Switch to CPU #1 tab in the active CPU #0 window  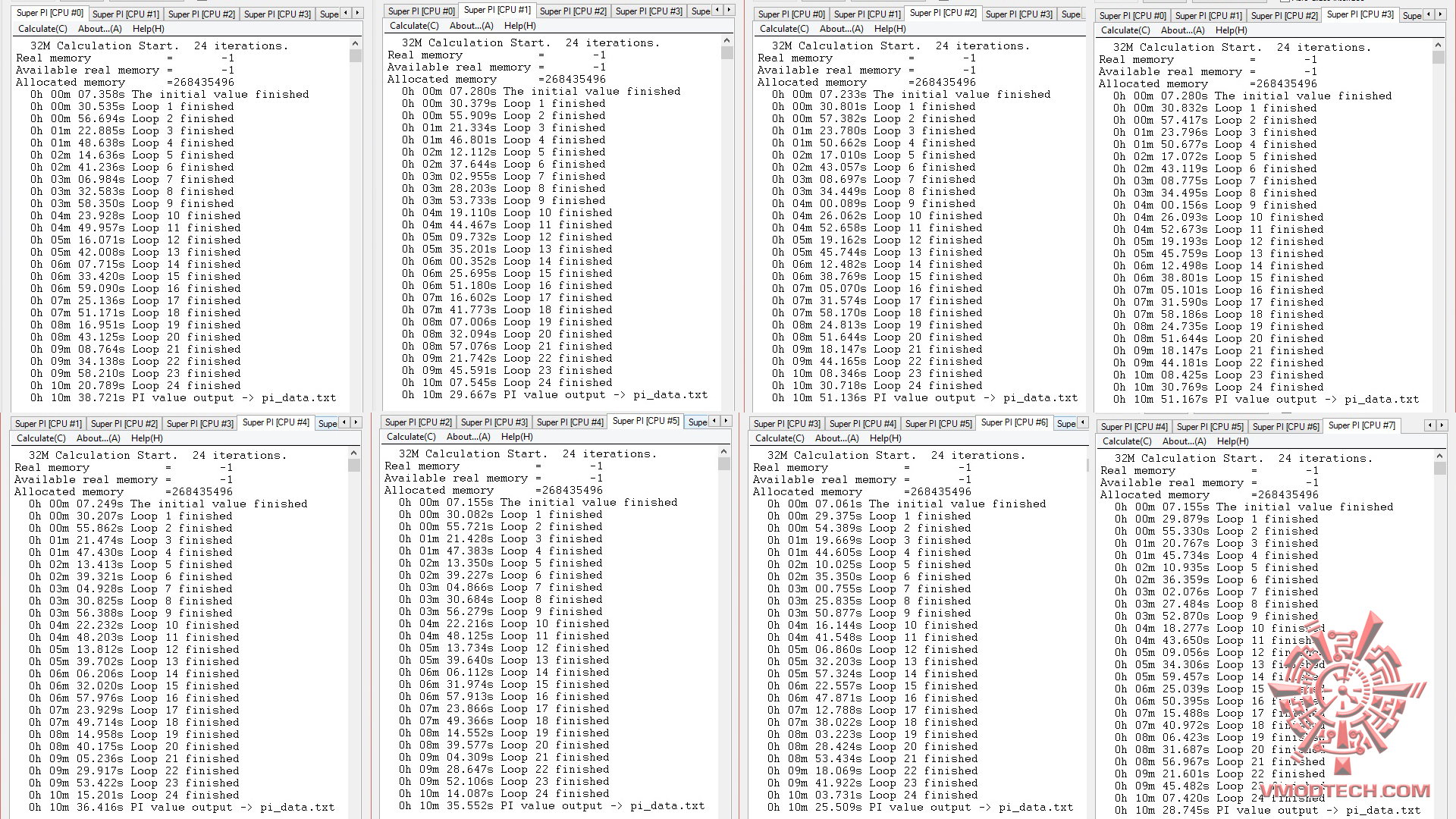click(126, 14)
